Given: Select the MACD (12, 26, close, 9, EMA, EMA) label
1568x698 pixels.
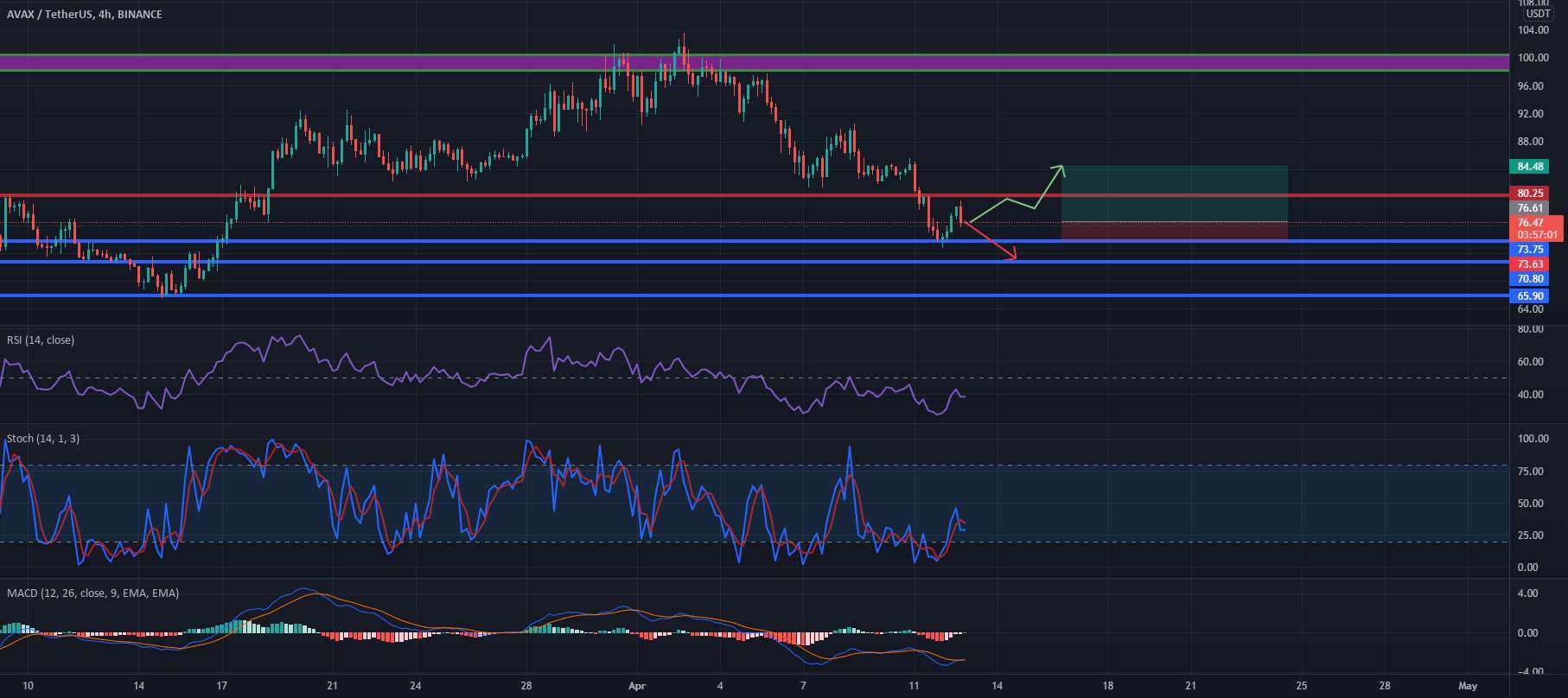Looking at the screenshot, I should (x=93, y=593).
